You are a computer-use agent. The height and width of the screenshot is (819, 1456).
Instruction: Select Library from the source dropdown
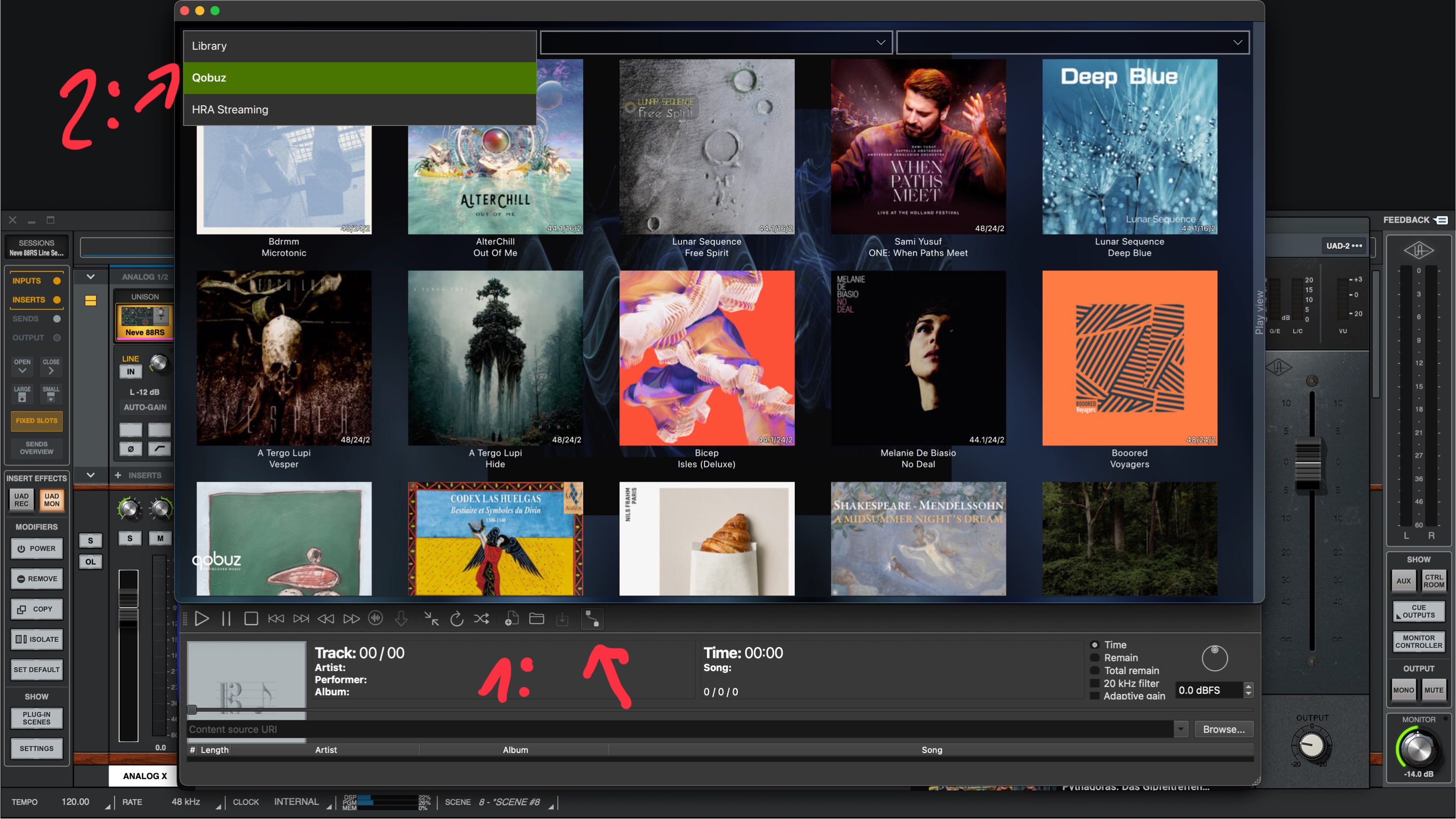click(360, 46)
